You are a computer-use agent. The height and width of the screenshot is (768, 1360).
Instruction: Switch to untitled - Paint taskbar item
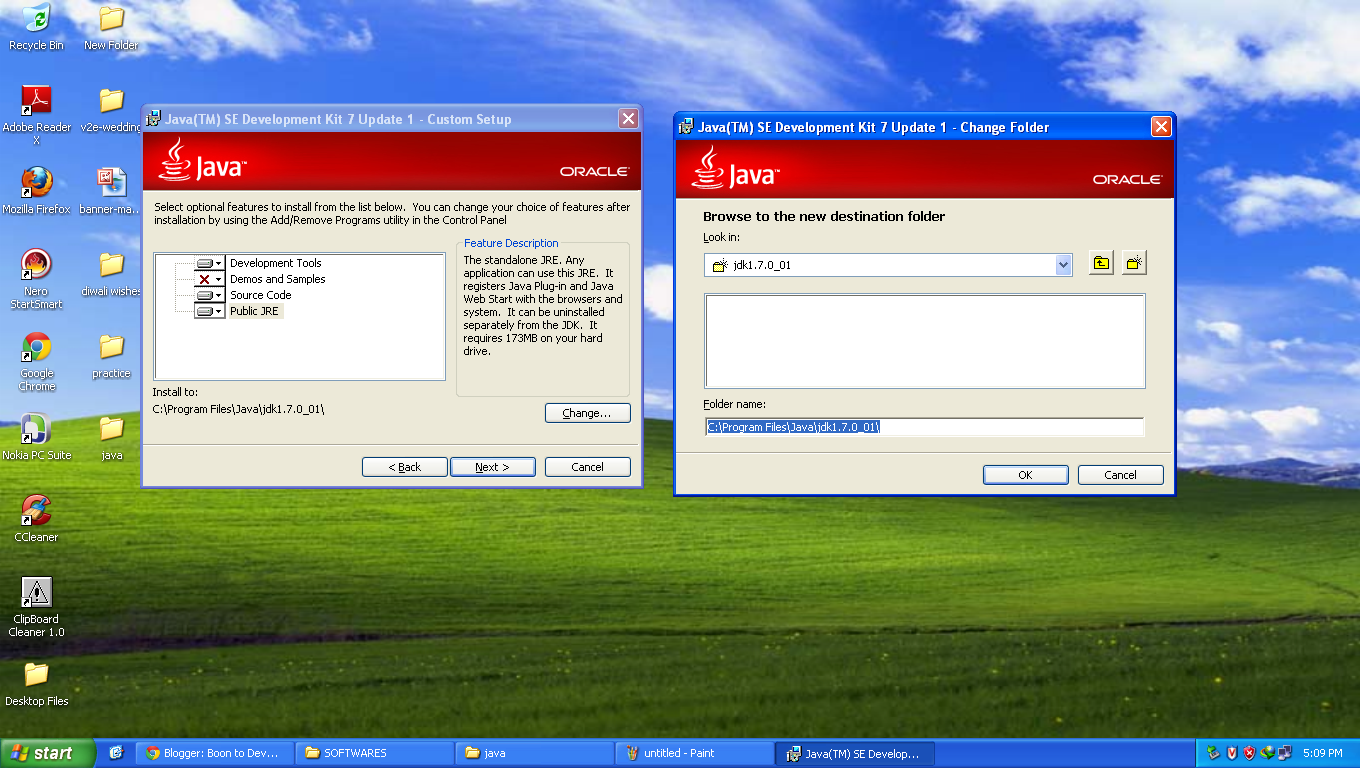(695, 753)
